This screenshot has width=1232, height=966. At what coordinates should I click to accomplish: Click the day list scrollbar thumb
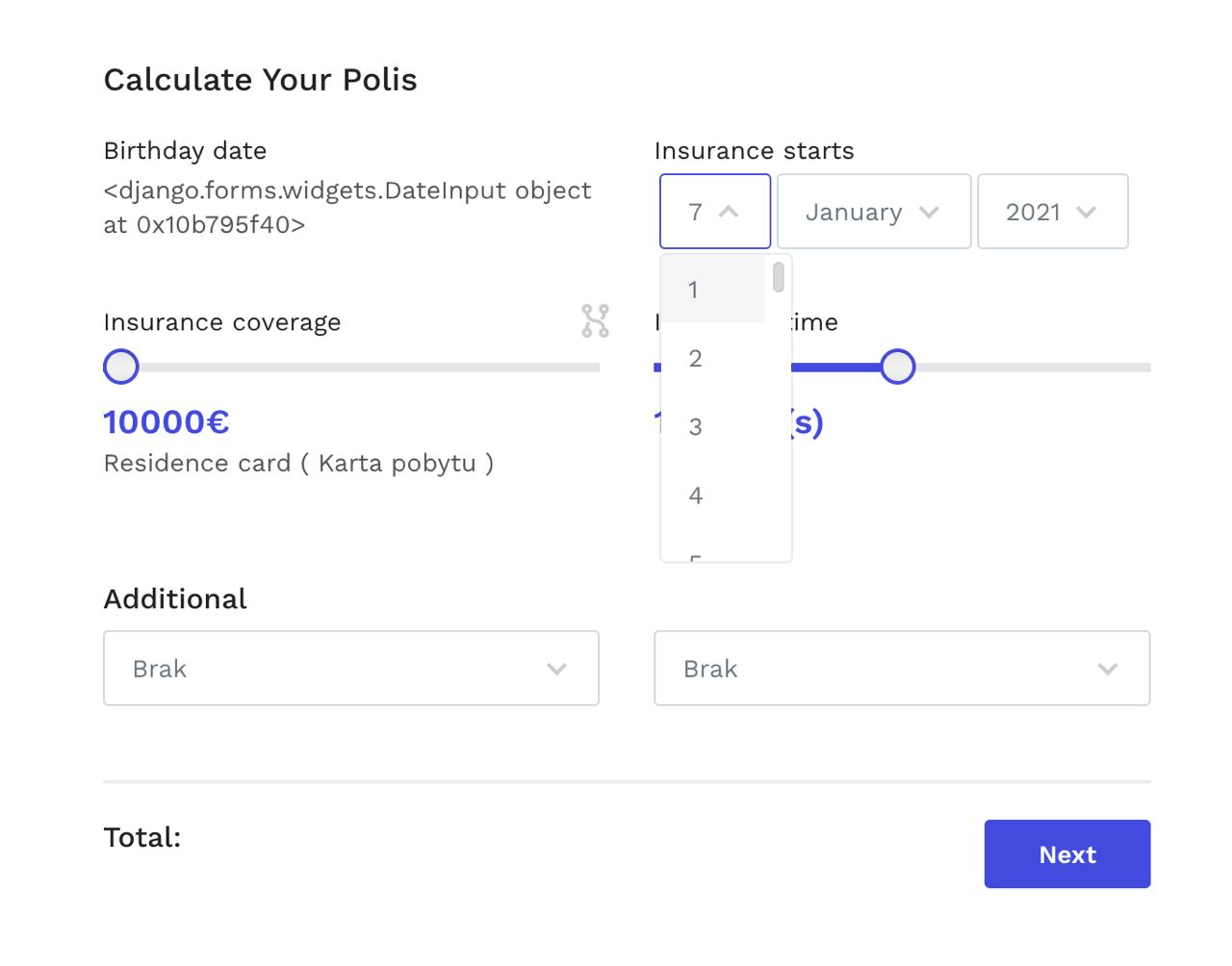point(779,277)
